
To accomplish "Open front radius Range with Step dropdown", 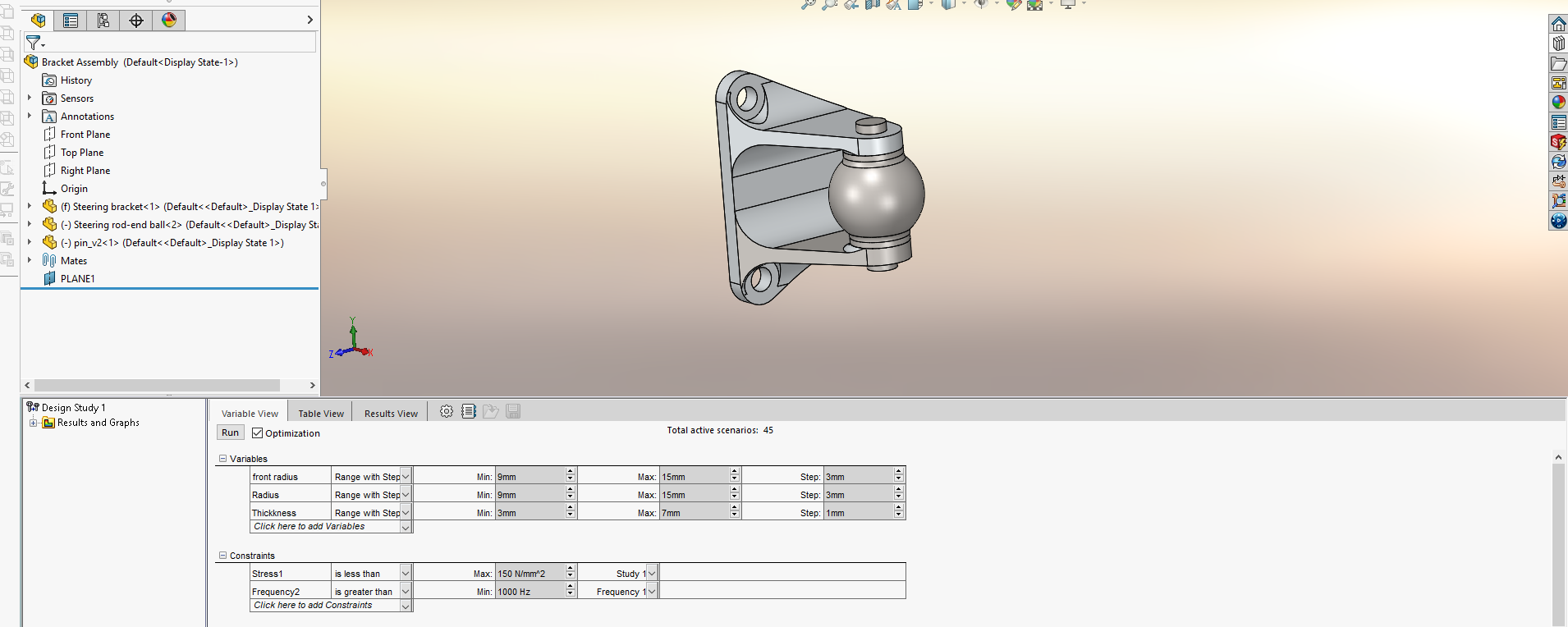I will tap(406, 477).
